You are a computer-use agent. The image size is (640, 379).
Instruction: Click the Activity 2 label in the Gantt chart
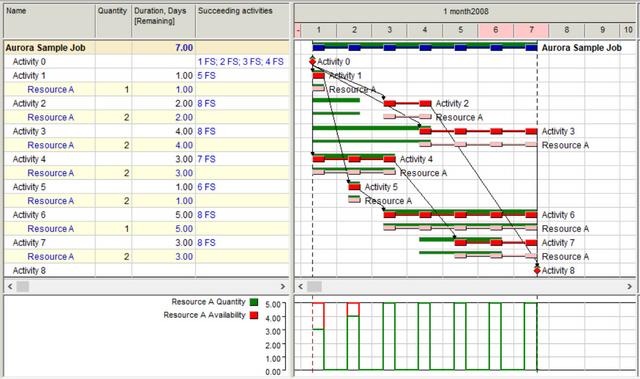coord(452,103)
